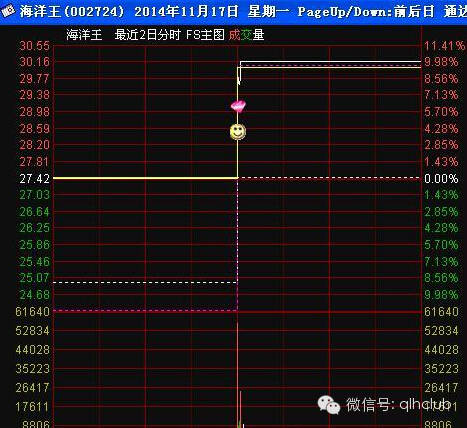Click 最近2日分时 period label

[x=147, y=35]
